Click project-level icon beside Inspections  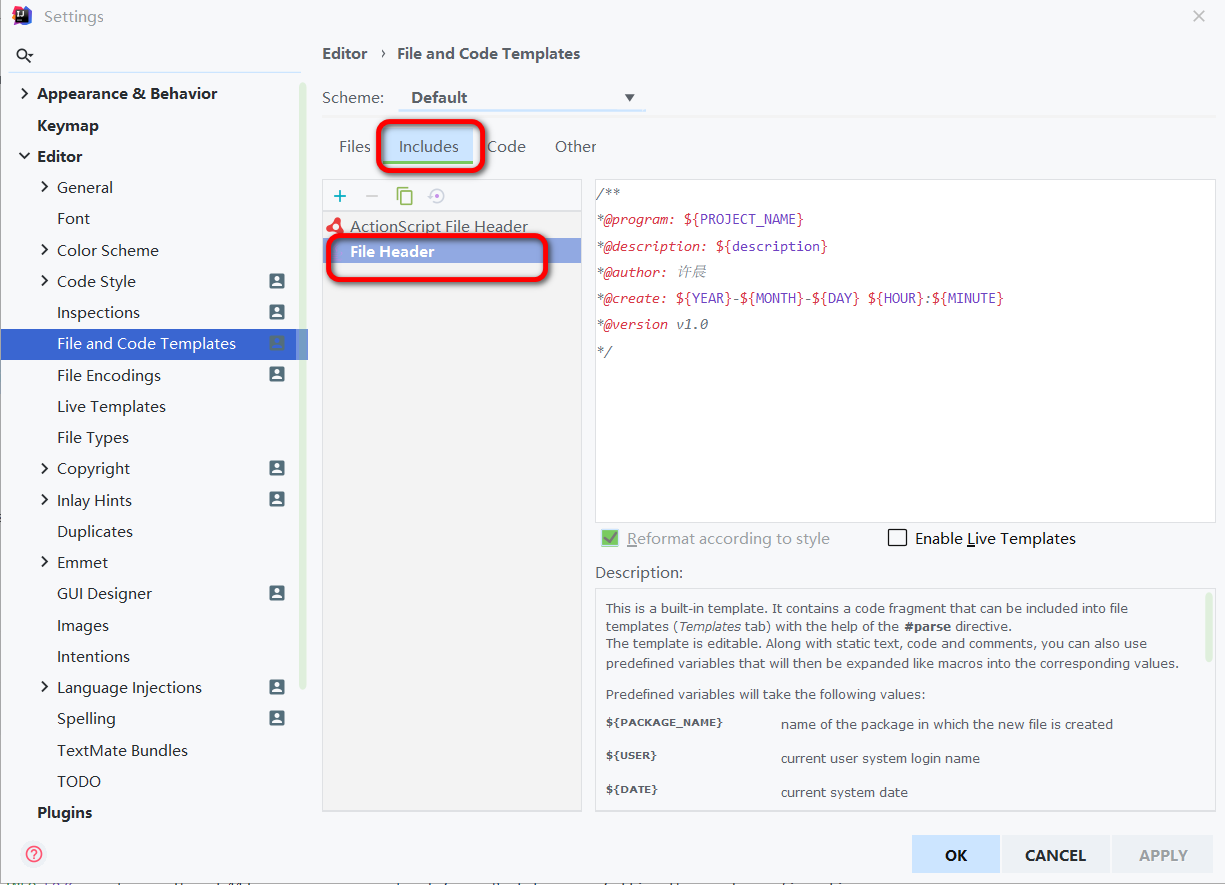pos(277,312)
